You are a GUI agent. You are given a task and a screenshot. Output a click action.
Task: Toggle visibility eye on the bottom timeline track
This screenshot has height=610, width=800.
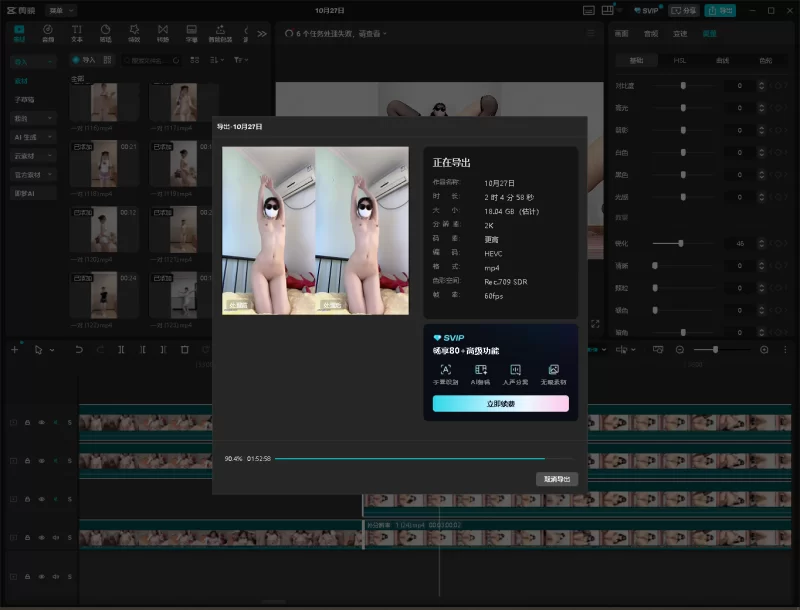click(41, 537)
